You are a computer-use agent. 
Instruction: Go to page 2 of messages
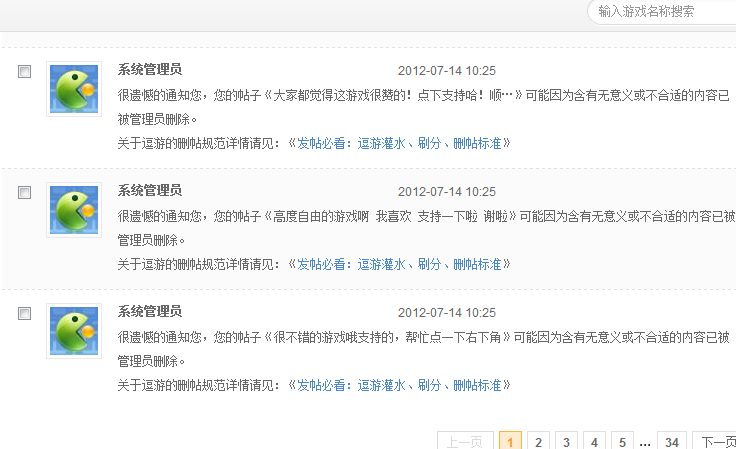pyautogui.click(x=538, y=441)
